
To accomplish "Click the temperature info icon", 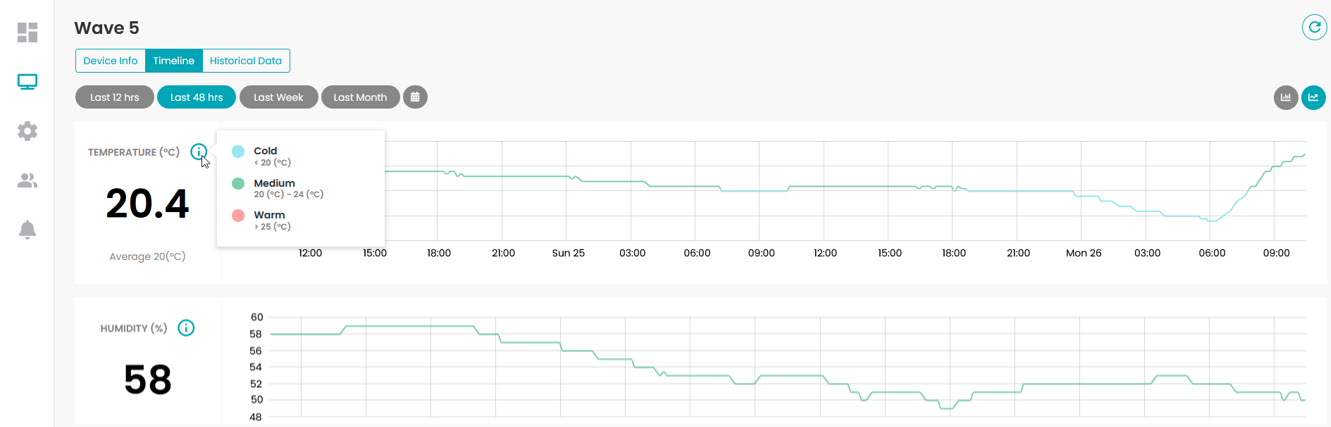I will pyautogui.click(x=199, y=152).
